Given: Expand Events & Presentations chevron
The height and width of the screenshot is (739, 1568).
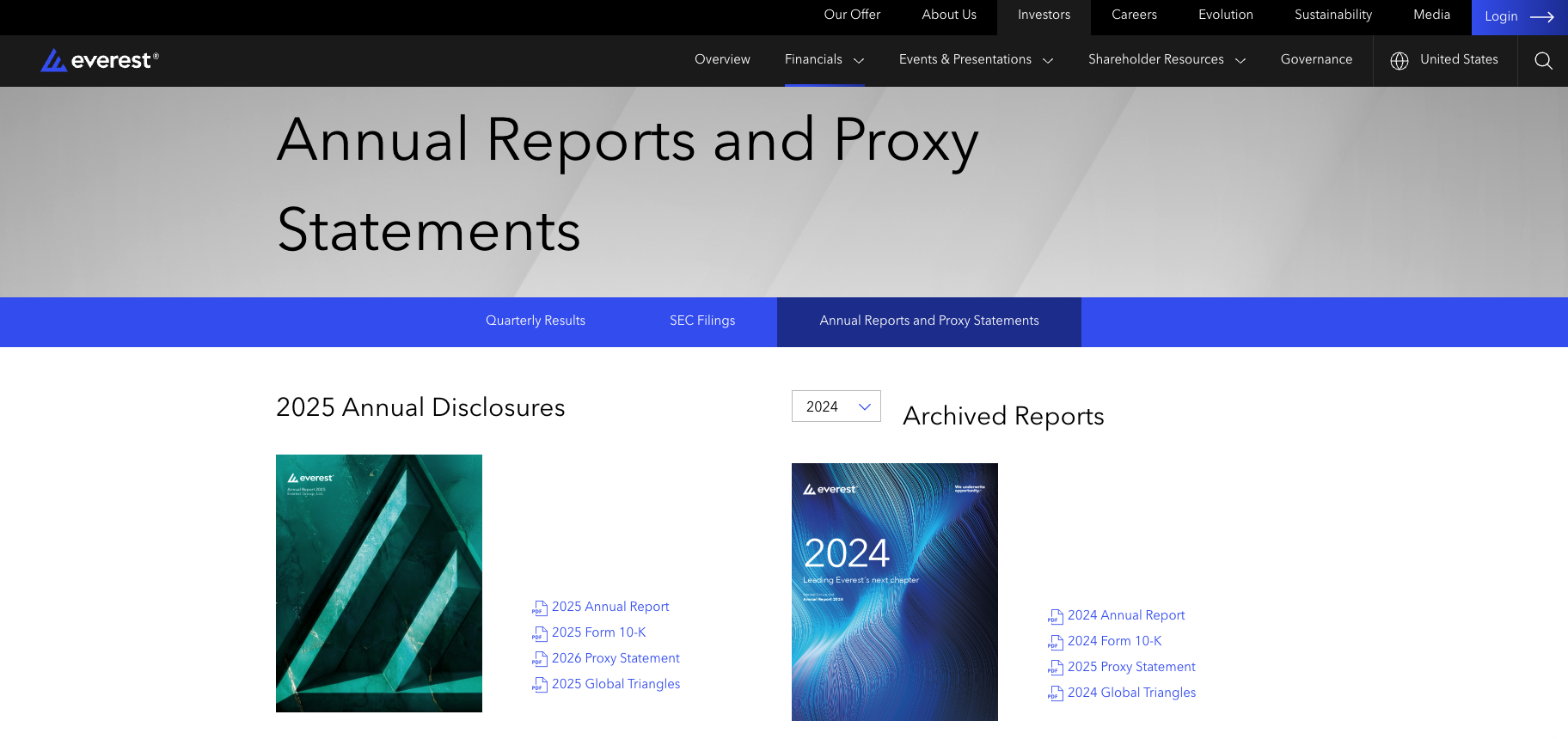Looking at the screenshot, I should 1048,60.
